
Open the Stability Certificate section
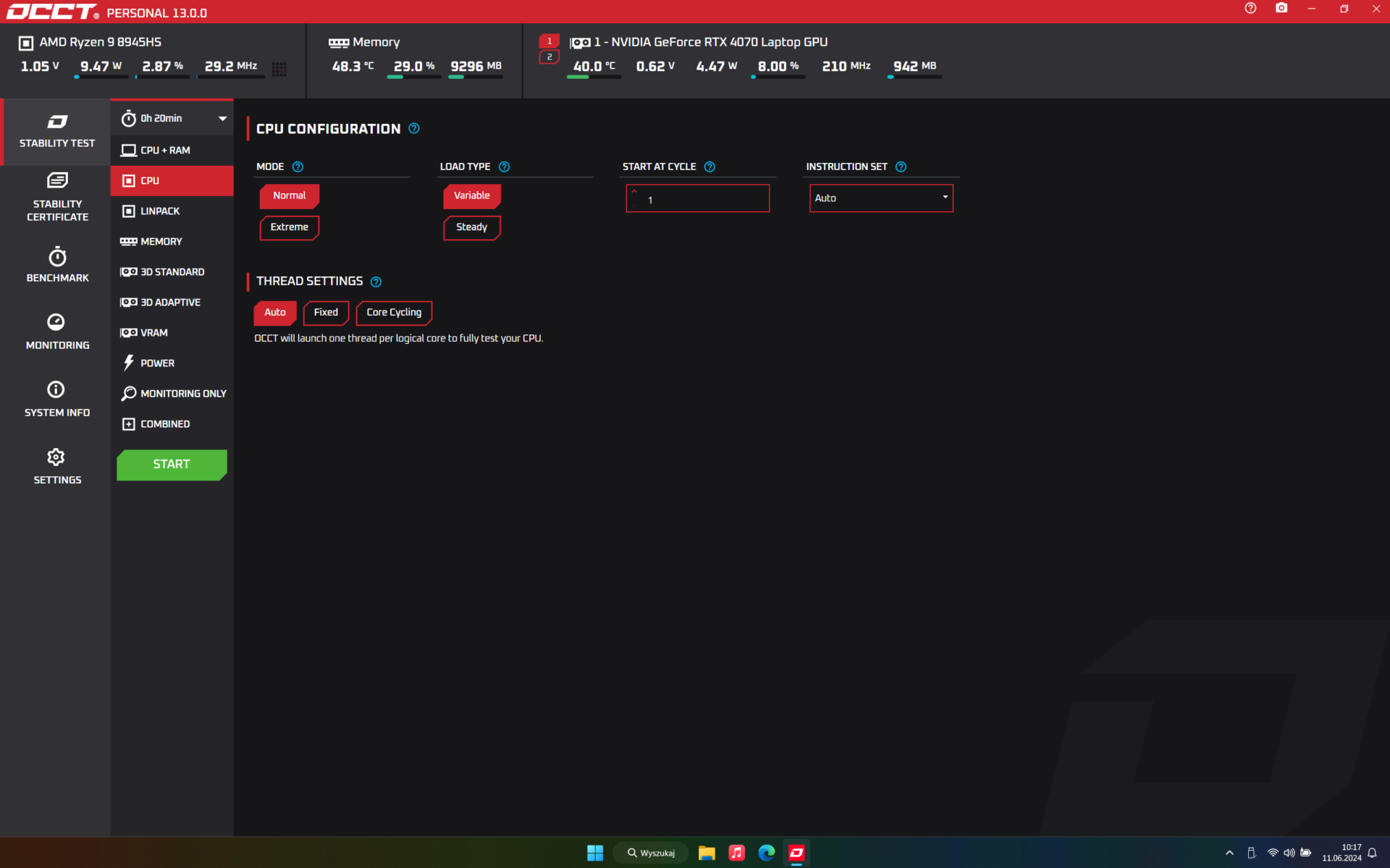[x=57, y=197]
